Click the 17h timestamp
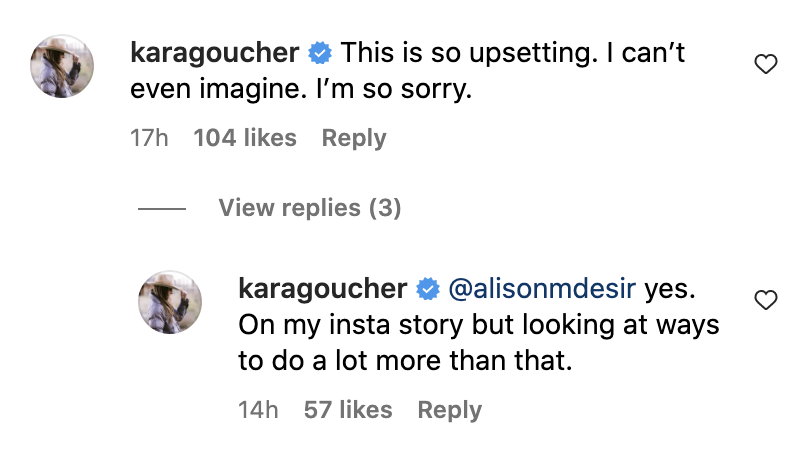The width and height of the screenshot is (792, 452). (x=150, y=138)
